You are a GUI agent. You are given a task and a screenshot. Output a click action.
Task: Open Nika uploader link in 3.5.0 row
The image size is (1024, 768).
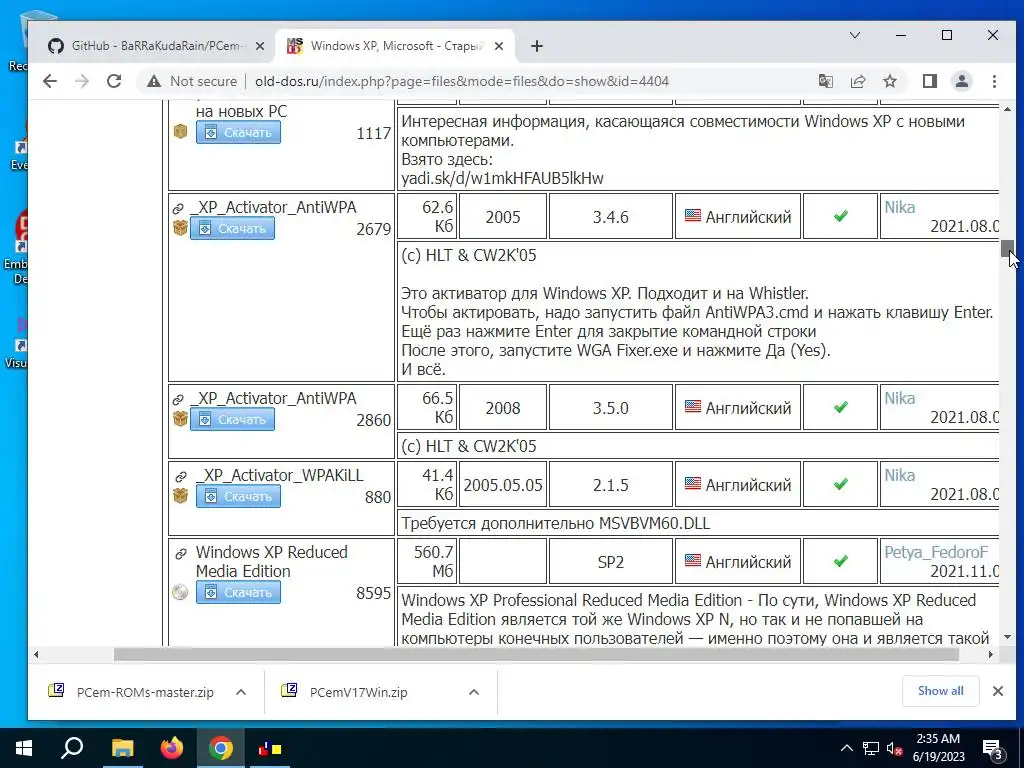(899, 398)
